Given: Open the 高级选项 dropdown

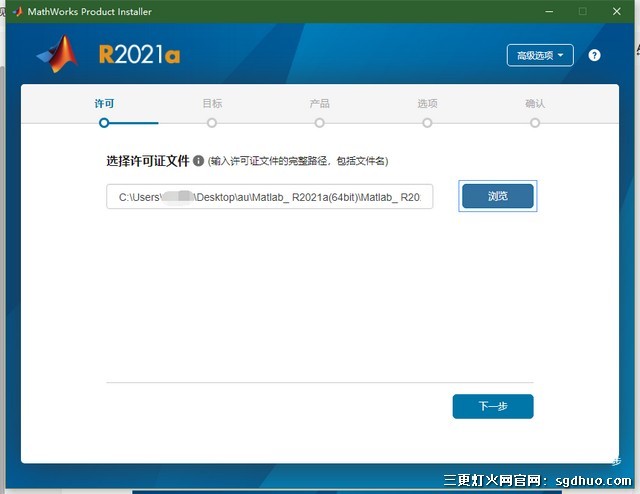Looking at the screenshot, I should [540, 55].
